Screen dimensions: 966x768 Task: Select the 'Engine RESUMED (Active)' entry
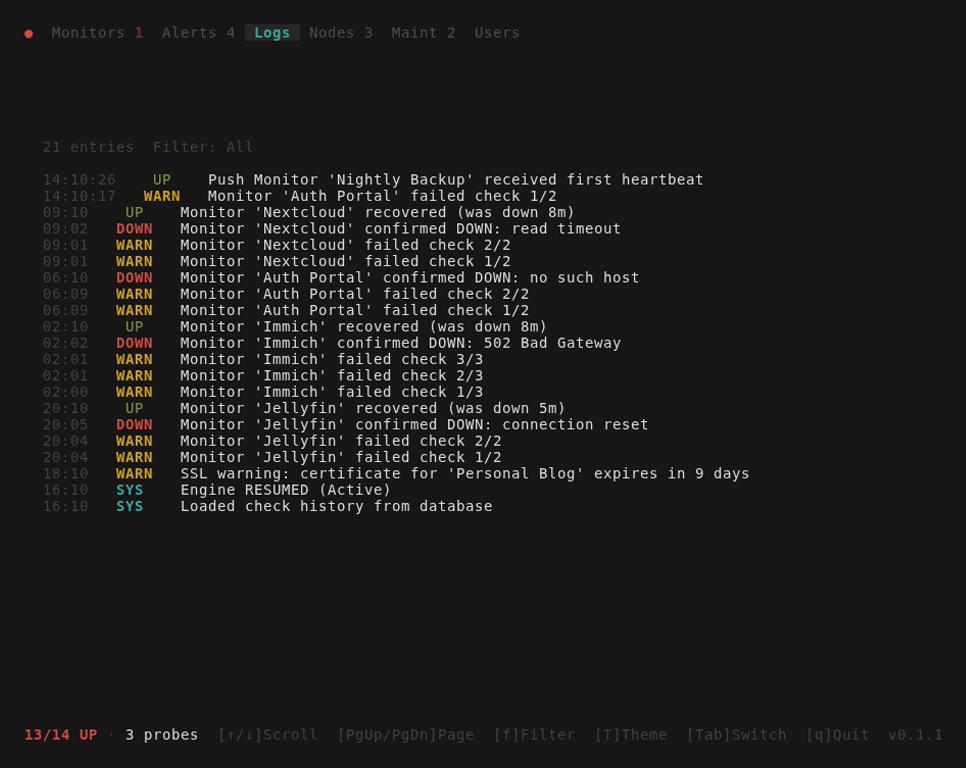[216, 490]
